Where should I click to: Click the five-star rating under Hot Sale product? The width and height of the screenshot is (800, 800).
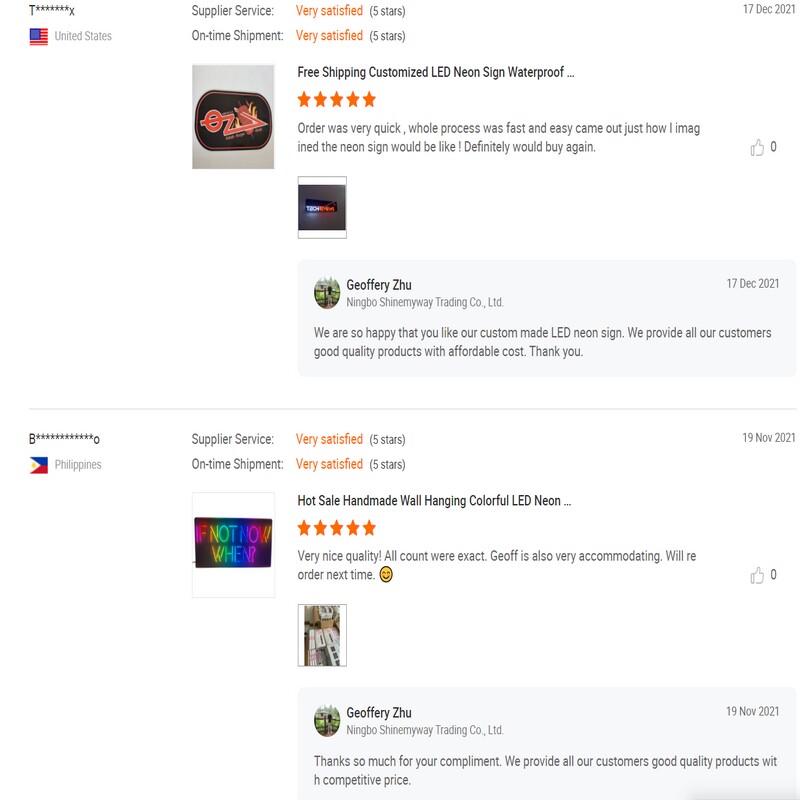pos(337,528)
